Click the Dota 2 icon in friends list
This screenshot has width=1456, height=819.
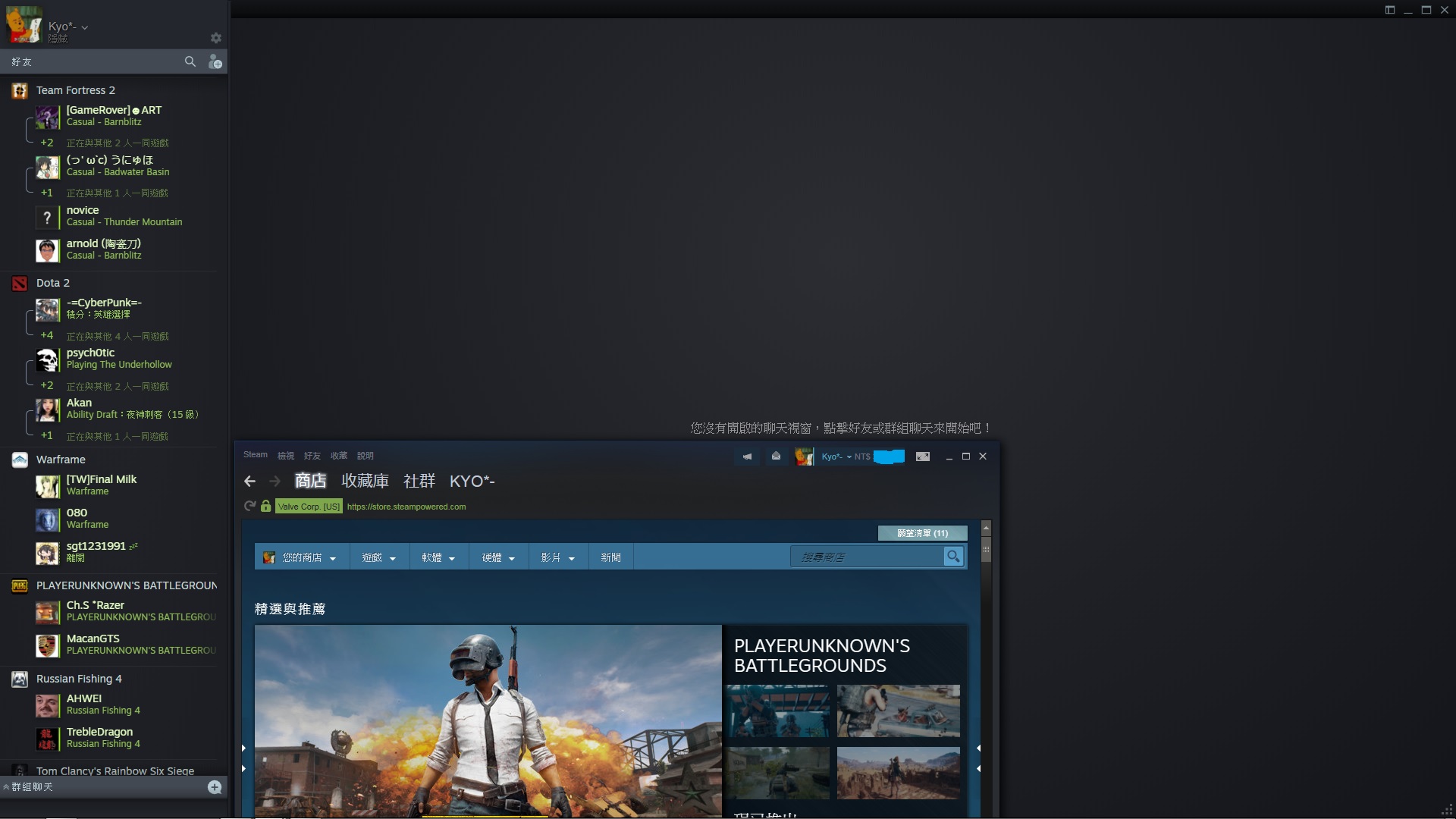click(x=19, y=283)
